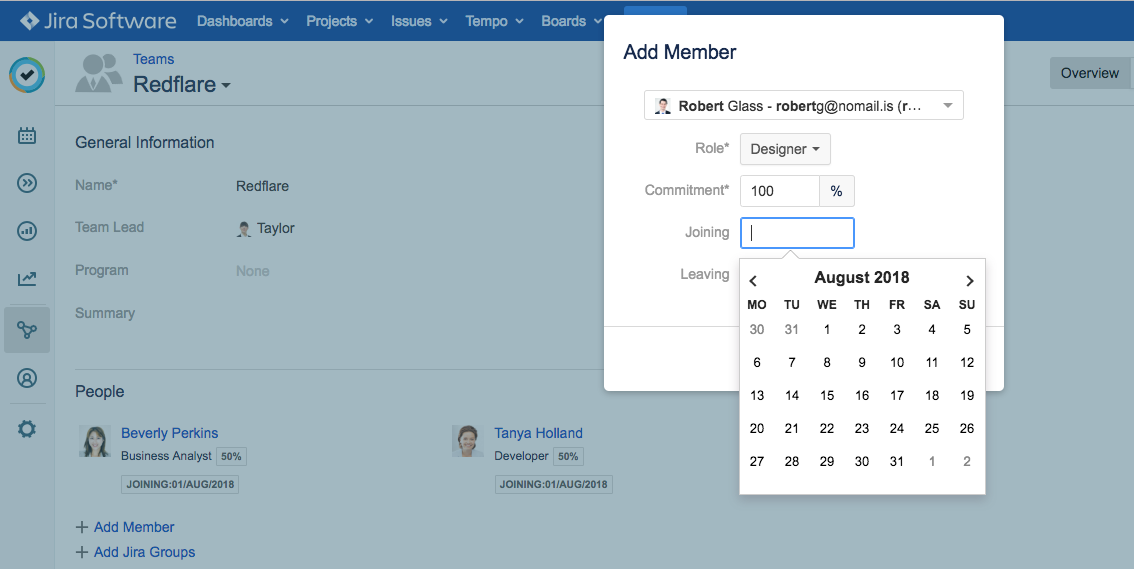1134x569 pixels.
Task: Open the Designer role dropdown
Action: point(785,149)
